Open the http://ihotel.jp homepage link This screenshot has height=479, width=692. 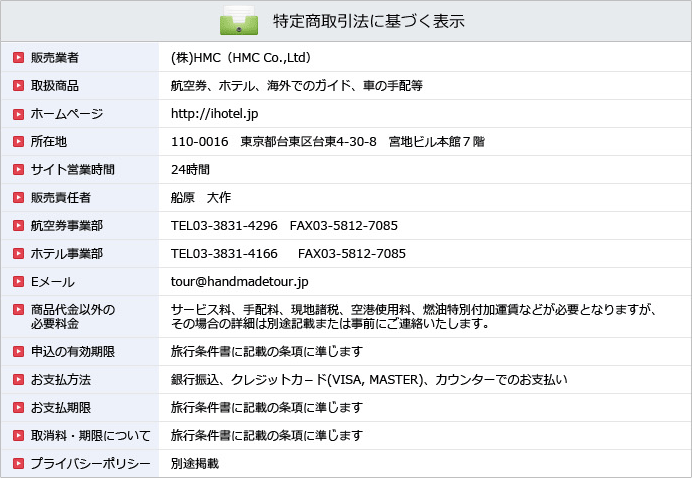(x=214, y=114)
